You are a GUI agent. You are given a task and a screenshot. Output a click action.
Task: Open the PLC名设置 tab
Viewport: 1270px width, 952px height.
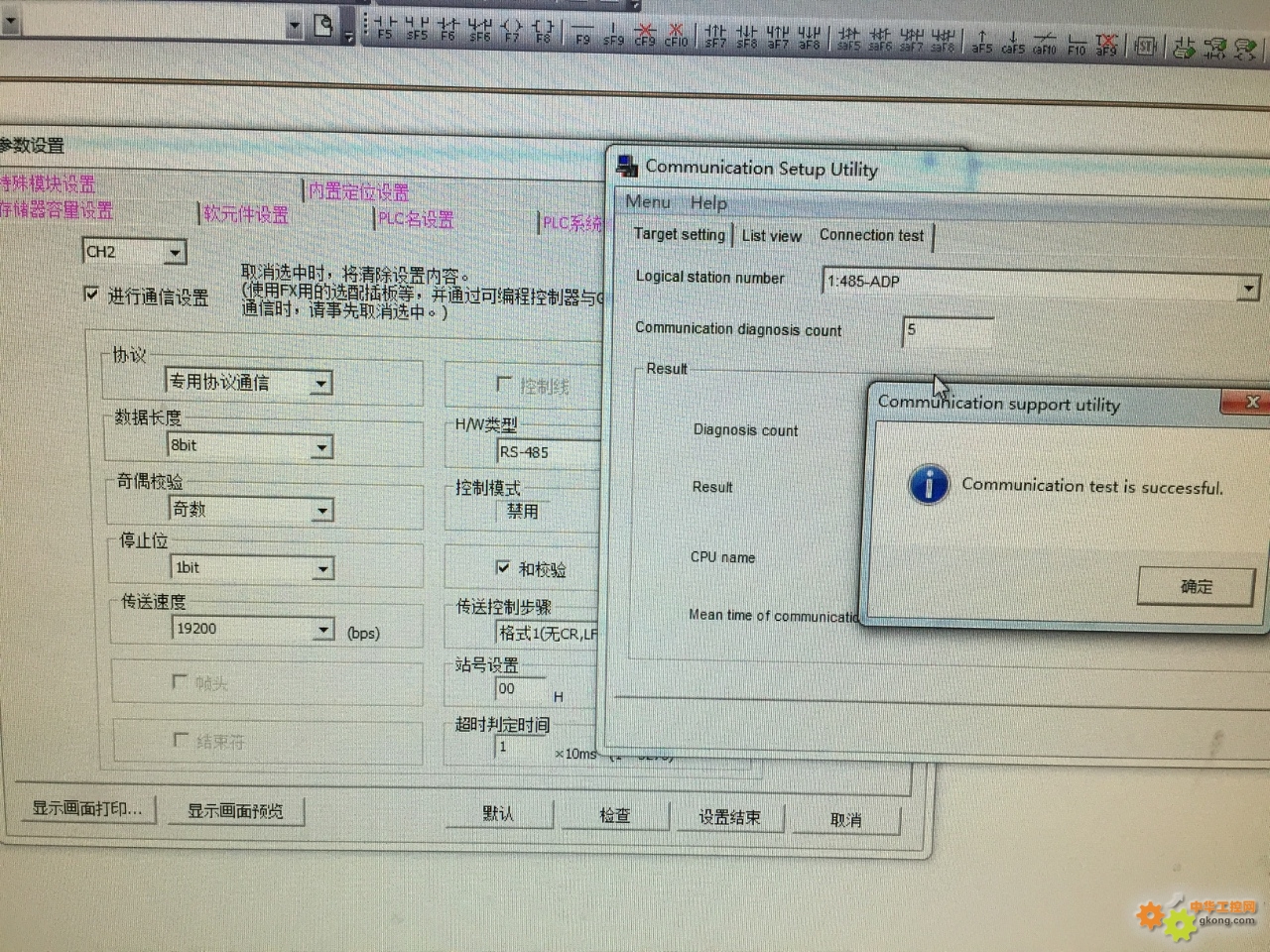[x=416, y=219]
